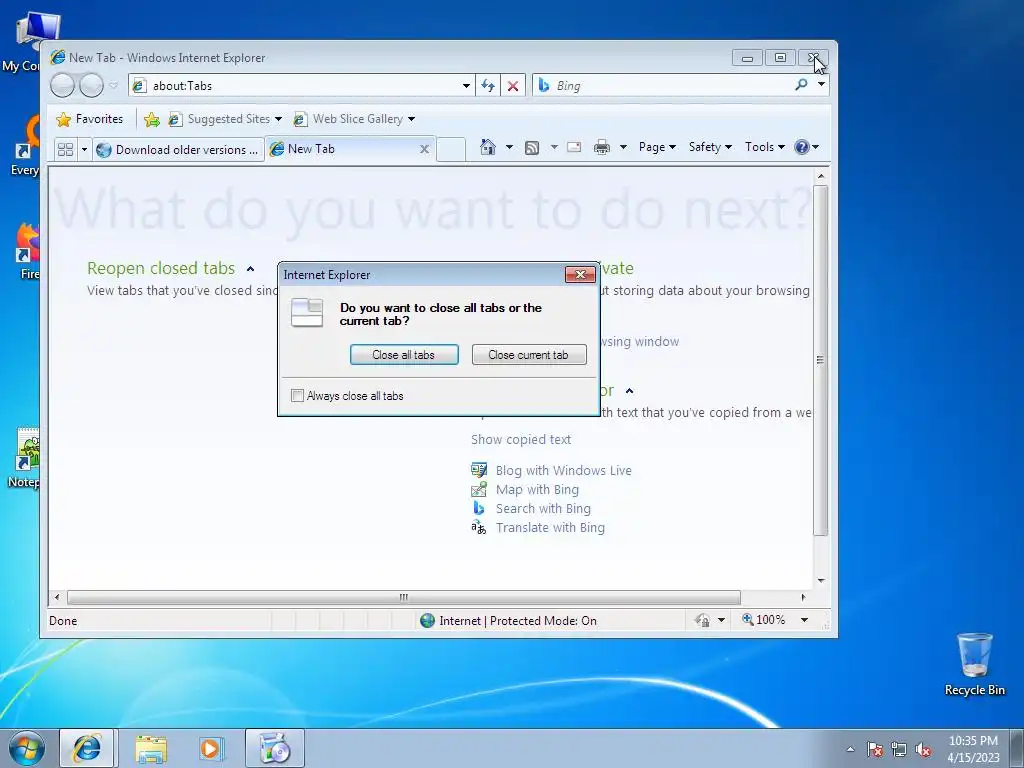The image size is (1024, 768).
Task: Click Translate with Bing link
Action: pyautogui.click(x=550, y=527)
